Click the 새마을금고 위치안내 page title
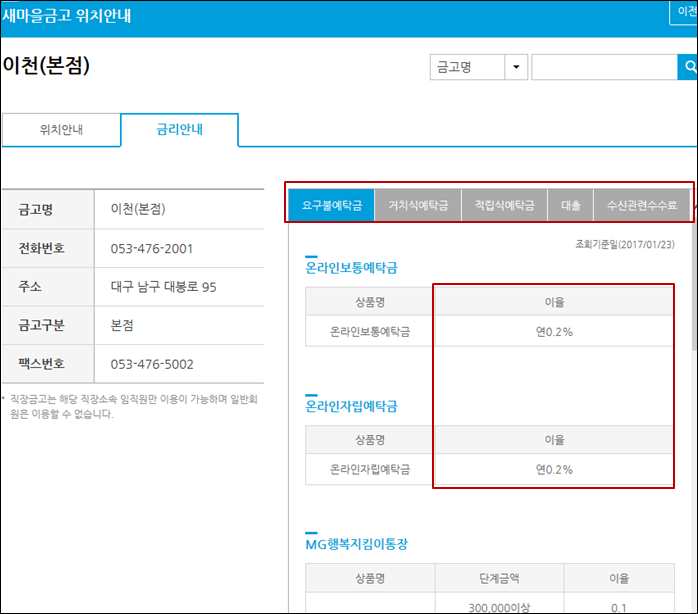Screen dimensions: 698x614 [66, 16]
